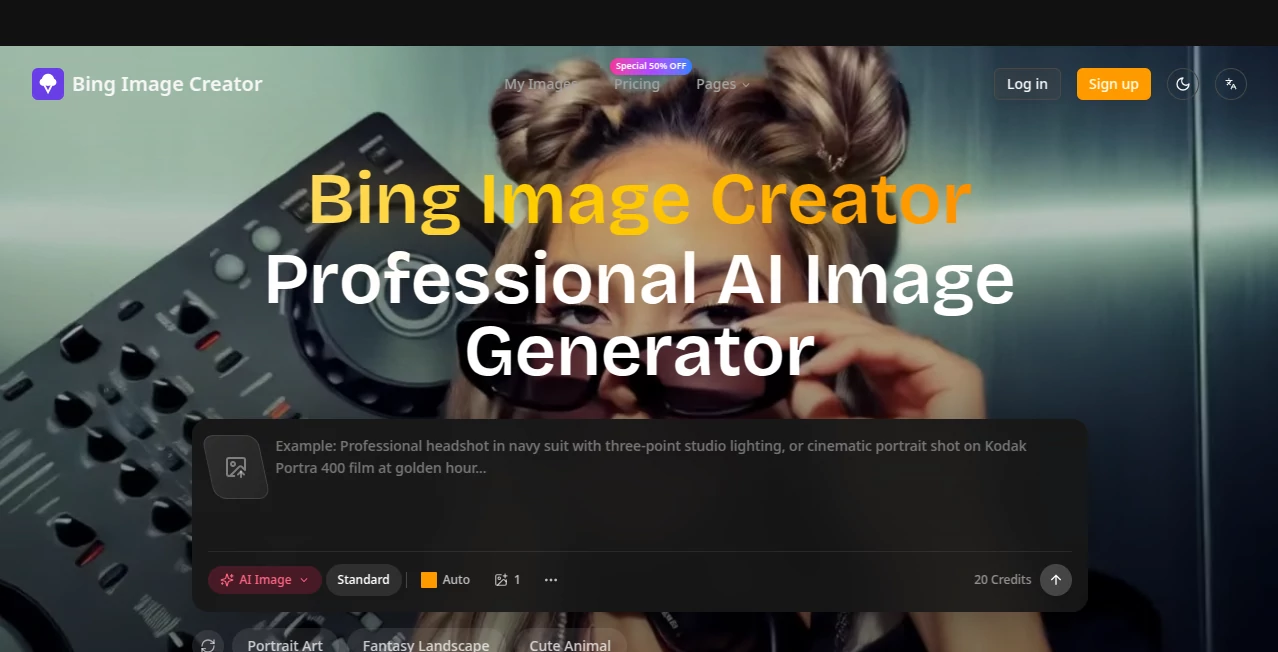Click the Special 50% OFF badge
The height and width of the screenshot is (652, 1278).
(x=651, y=66)
